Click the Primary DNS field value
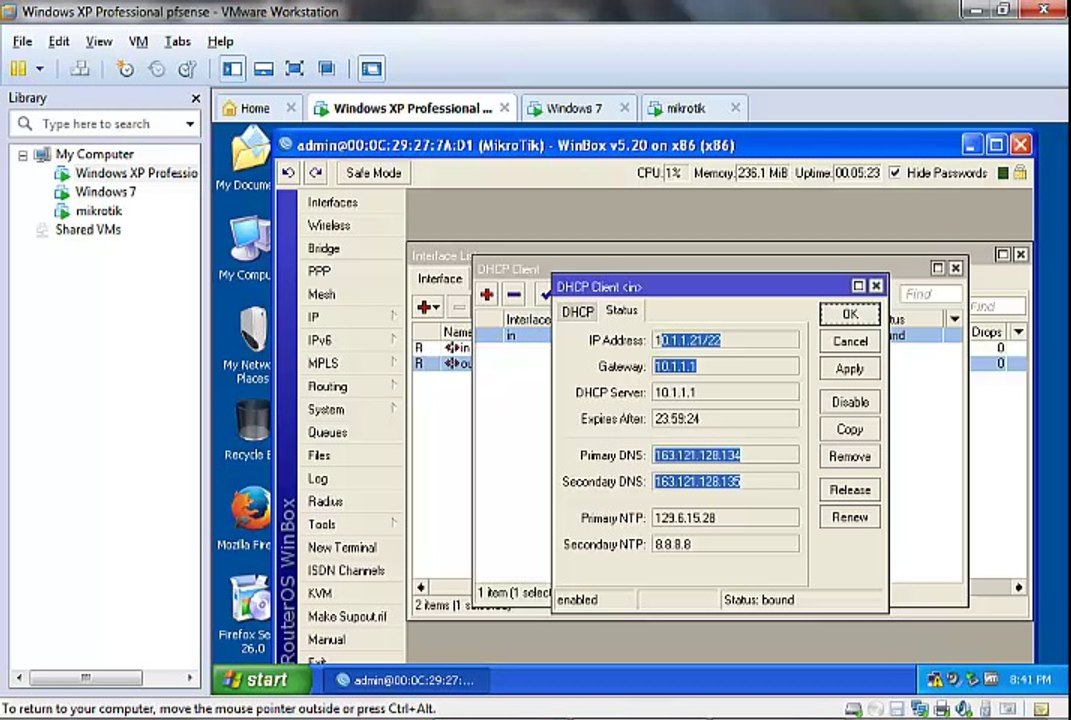The height and width of the screenshot is (720, 1071). pos(725,455)
